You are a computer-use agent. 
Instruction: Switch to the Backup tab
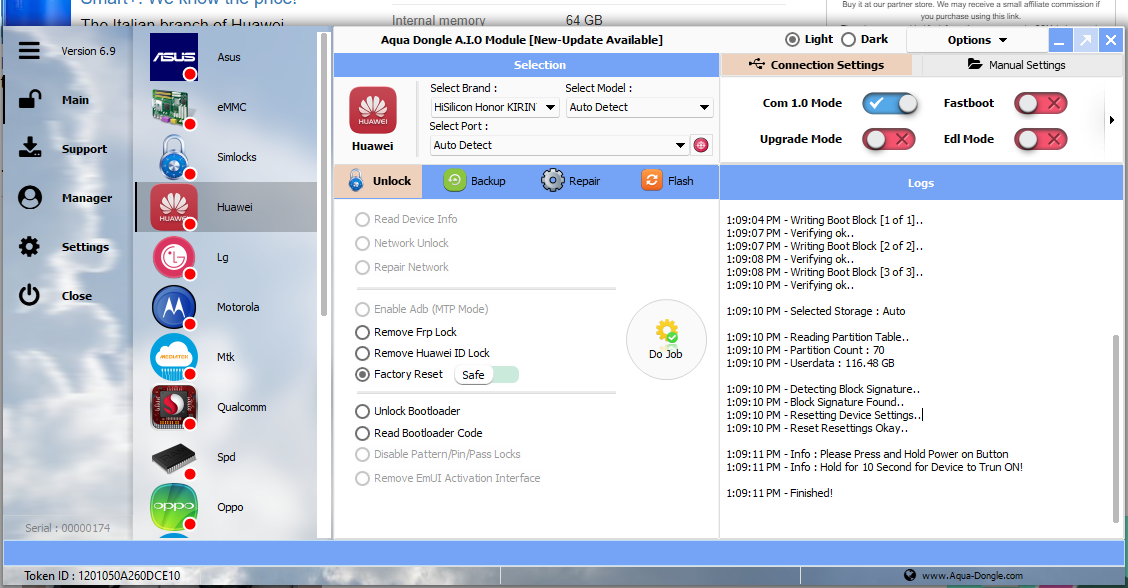(475, 181)
